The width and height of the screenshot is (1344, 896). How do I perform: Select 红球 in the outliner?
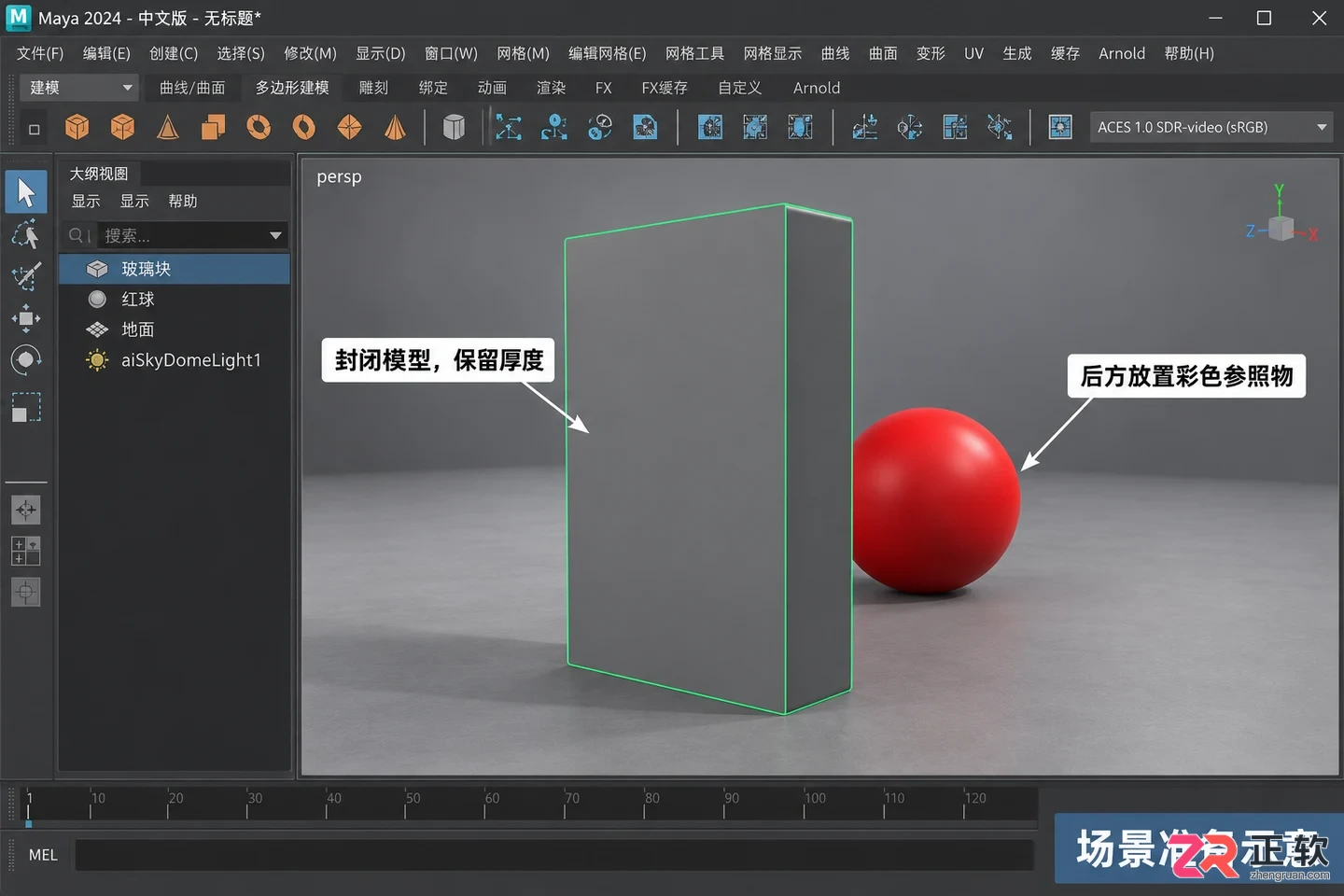click(175, 299)
